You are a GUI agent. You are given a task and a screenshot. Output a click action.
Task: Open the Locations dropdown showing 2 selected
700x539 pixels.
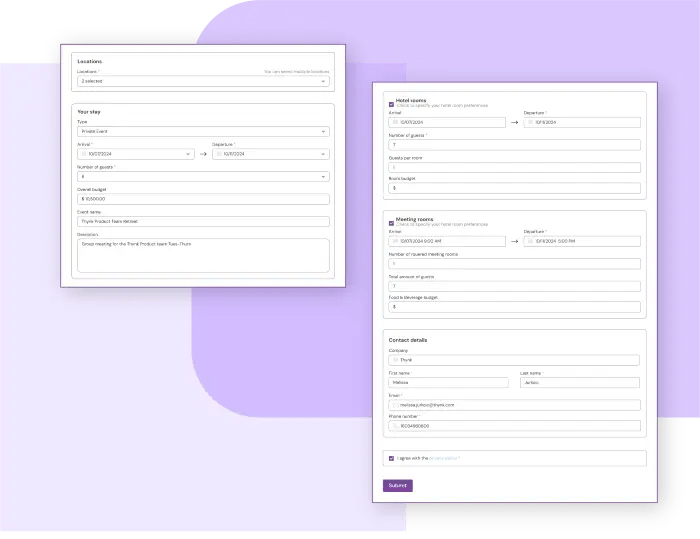pyautogui.click(x=203, y=81)
